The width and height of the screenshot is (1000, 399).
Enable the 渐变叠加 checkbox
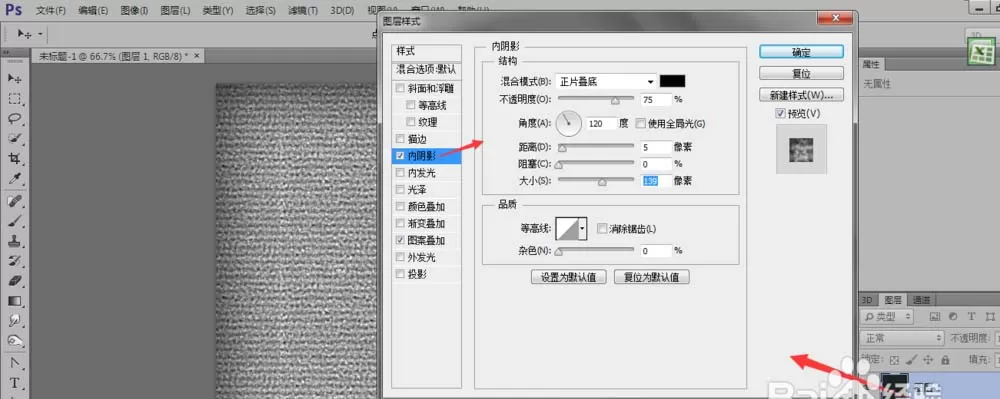pos(400,224)
